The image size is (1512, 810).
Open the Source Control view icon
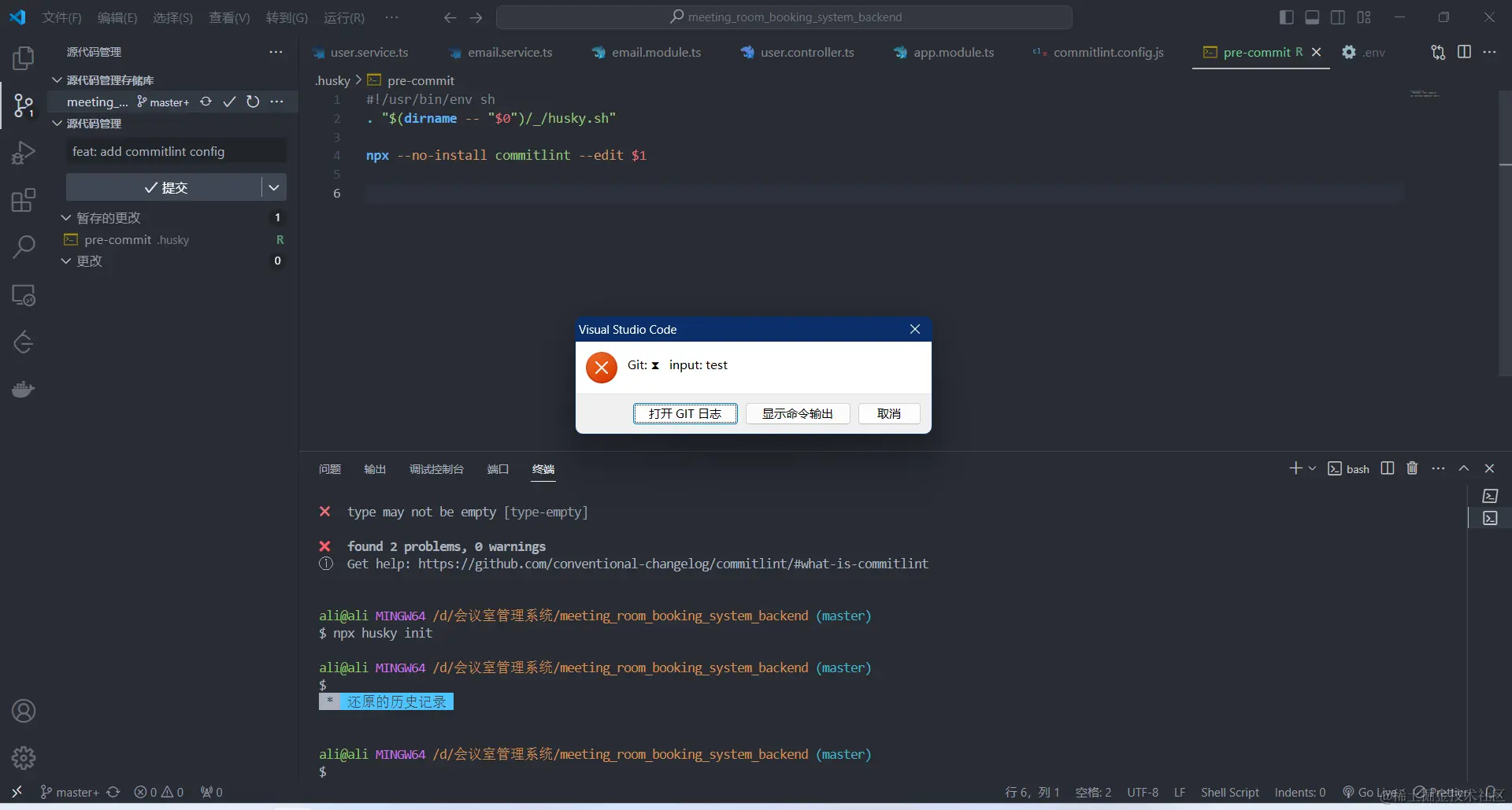point(24,105)
